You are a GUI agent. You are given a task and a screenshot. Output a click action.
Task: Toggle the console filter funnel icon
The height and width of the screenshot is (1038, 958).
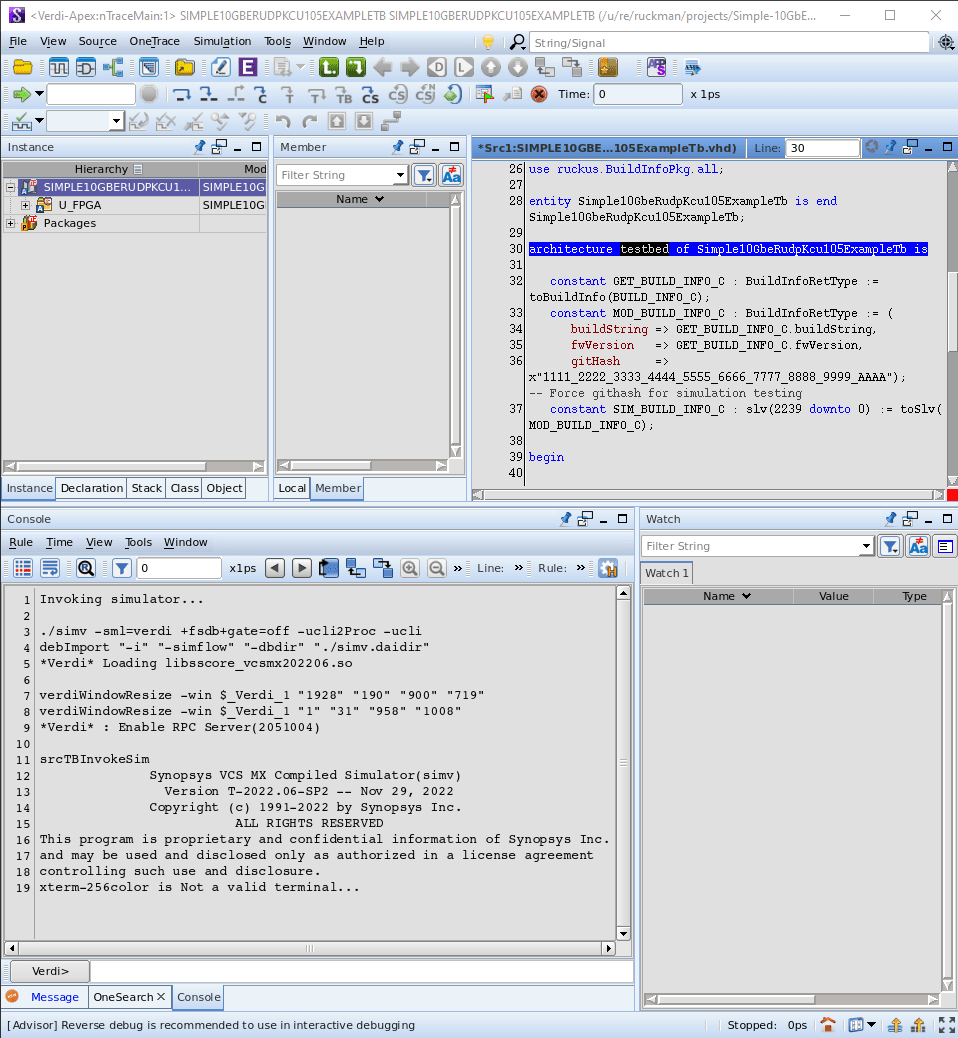point(122,568)
